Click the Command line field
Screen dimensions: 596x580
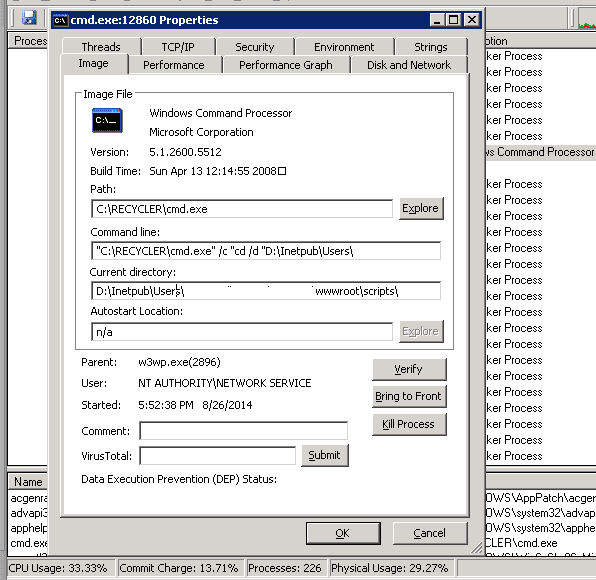pos(266,251)
